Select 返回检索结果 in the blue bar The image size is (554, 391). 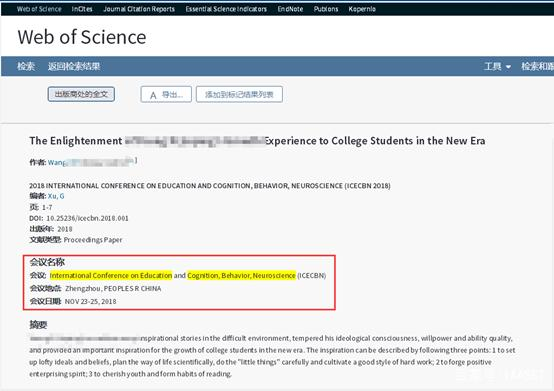click(x=74, y=66)
